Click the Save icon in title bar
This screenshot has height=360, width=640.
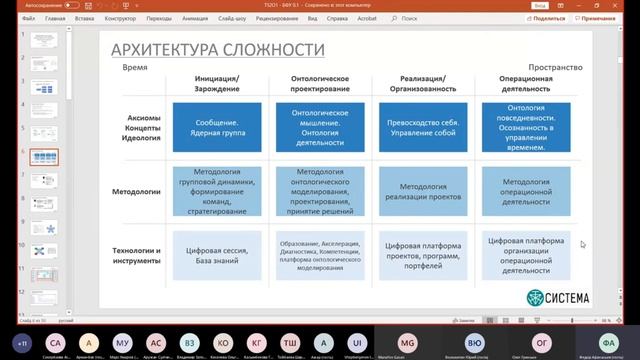coord(88,6)
